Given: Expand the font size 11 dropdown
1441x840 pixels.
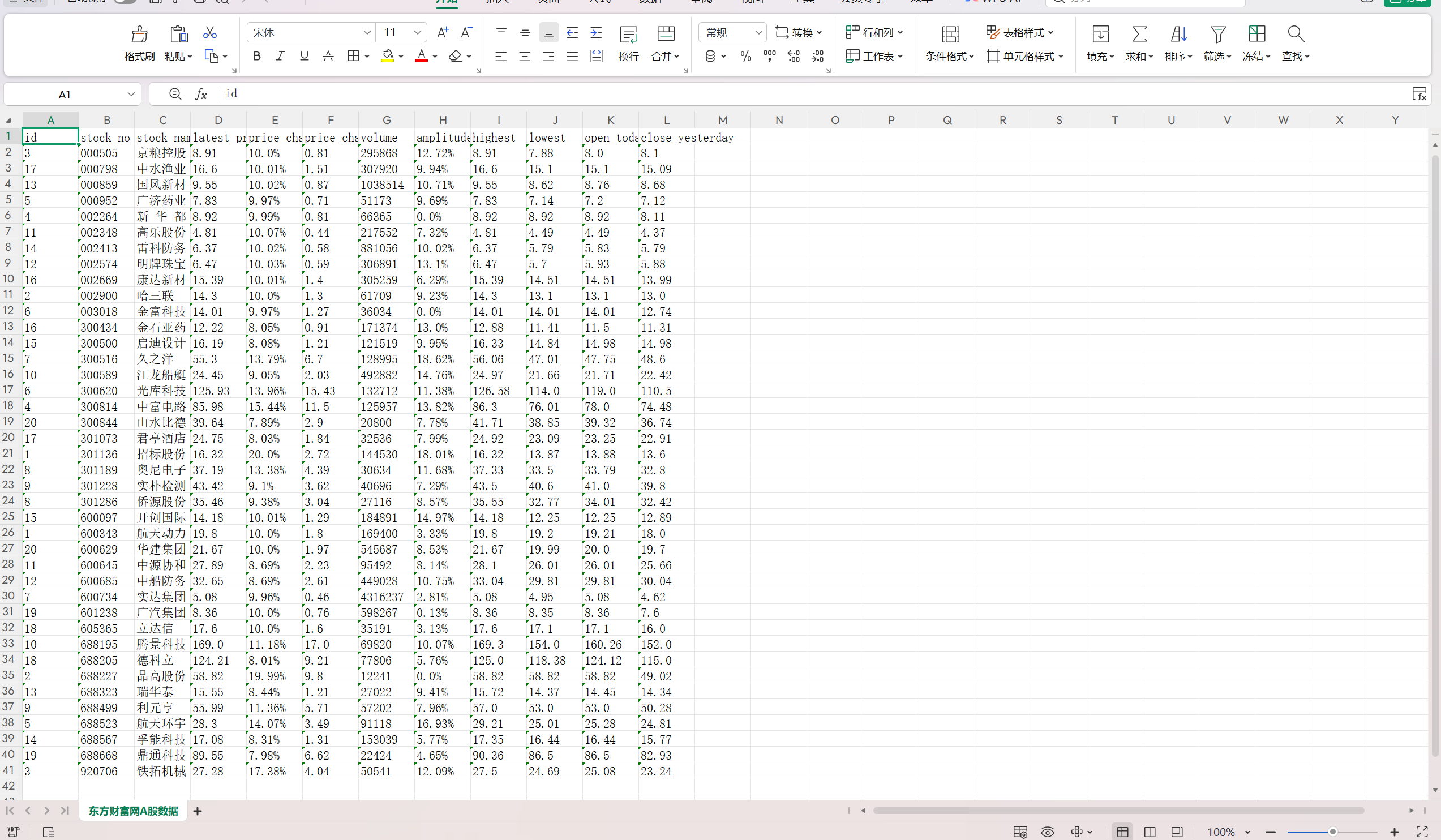Looking at the screenshot, I should [418, 33].
